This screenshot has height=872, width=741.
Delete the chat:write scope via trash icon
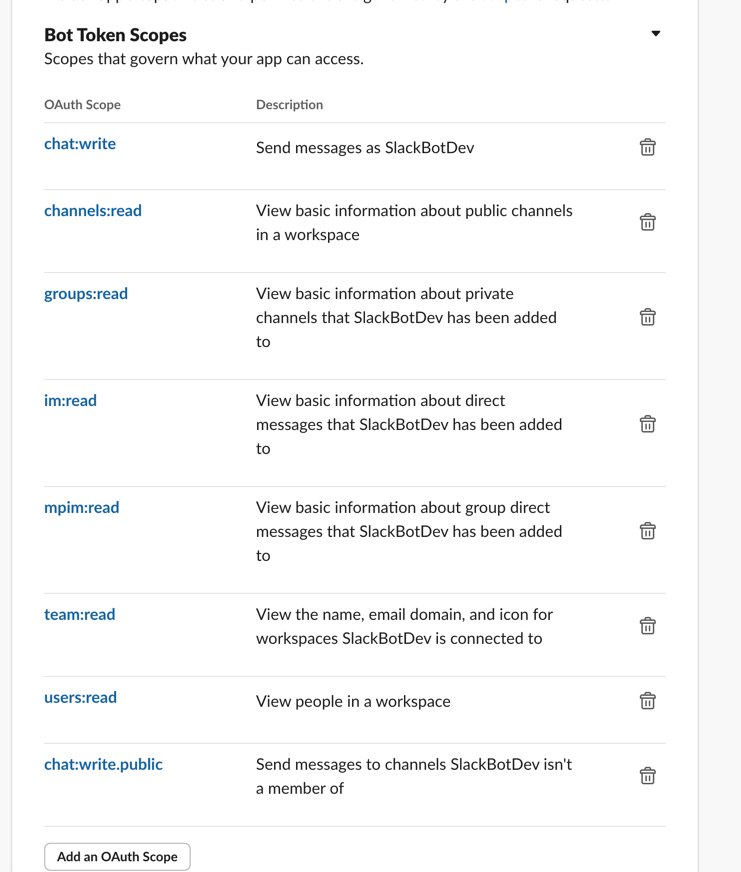(647, 146)
